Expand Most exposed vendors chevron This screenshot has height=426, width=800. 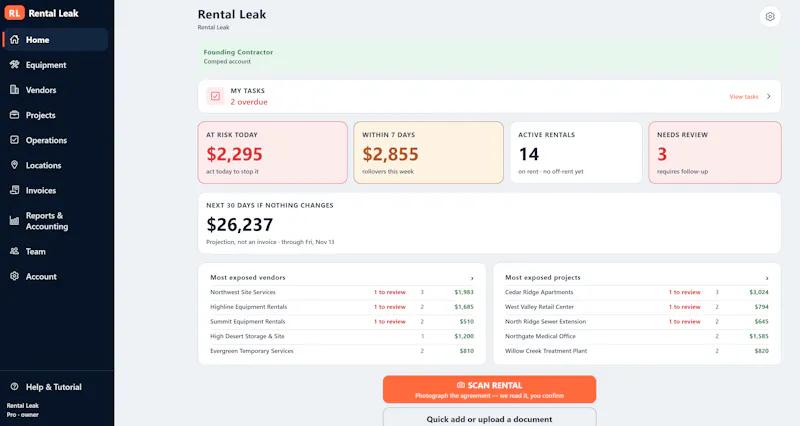tap(472, 278)
